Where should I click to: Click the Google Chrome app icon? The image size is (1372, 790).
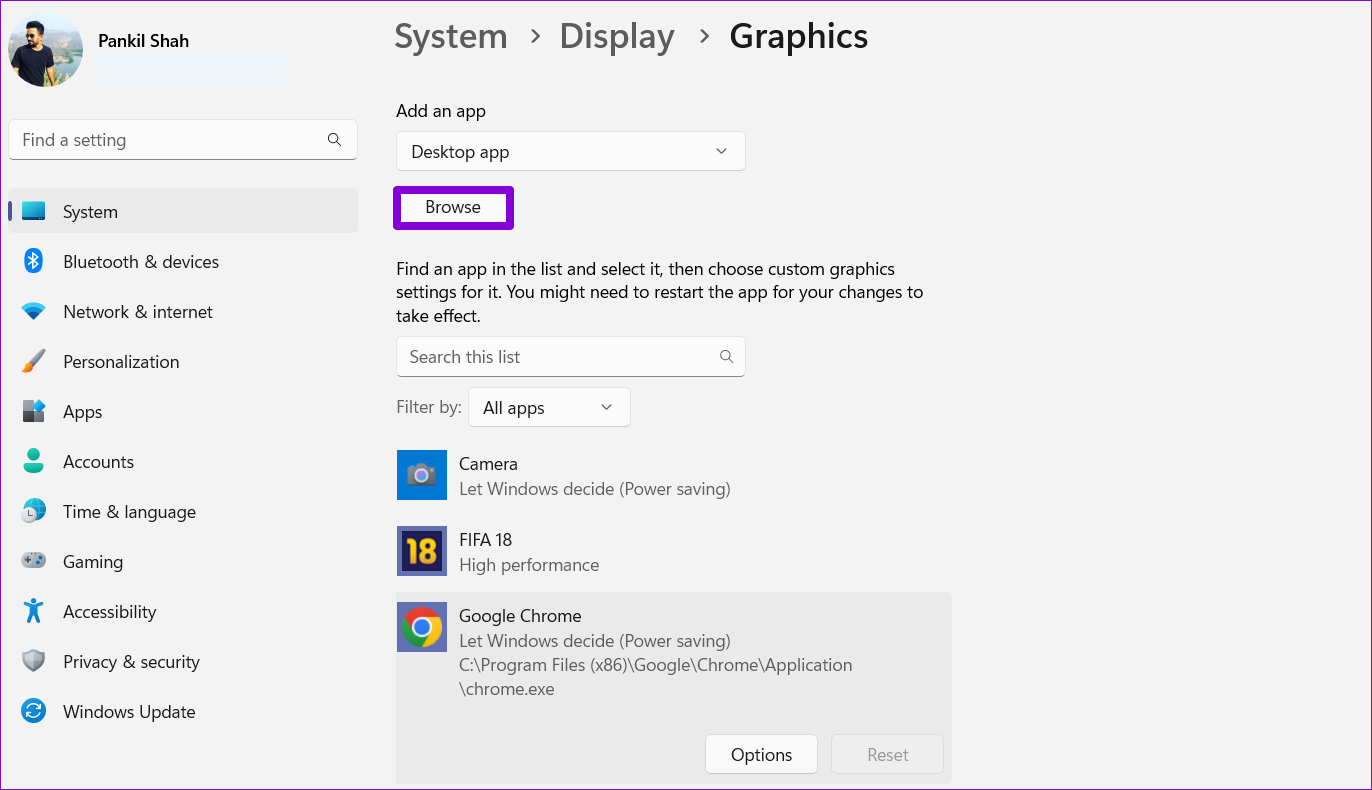422,627
